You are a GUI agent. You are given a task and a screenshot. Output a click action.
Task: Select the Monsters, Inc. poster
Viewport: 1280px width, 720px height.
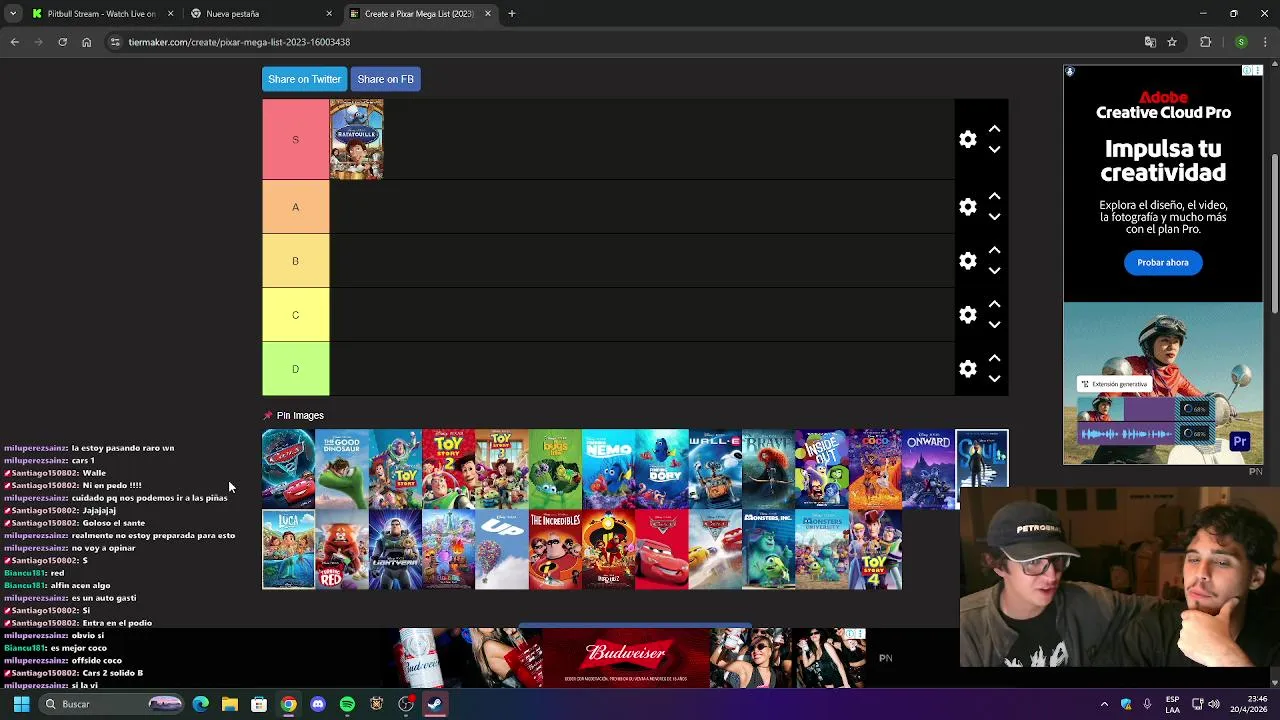point(768,549)
